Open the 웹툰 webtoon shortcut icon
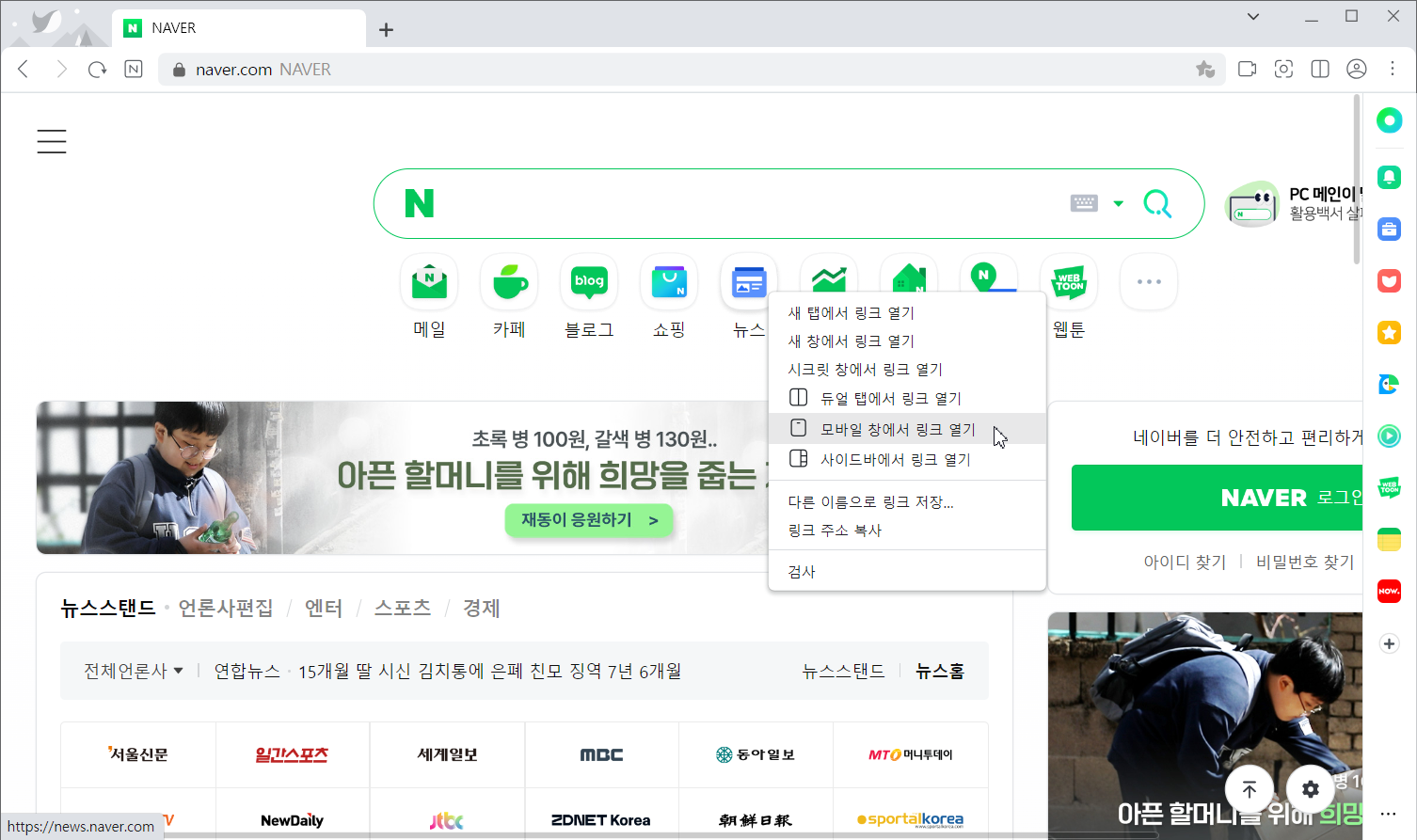 click(1069, 281)
